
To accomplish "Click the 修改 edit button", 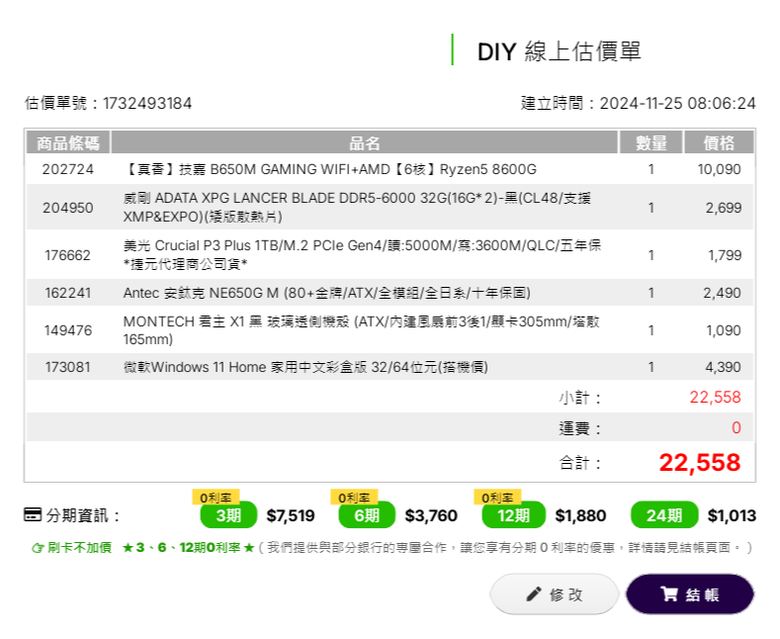I will point(554,594).
